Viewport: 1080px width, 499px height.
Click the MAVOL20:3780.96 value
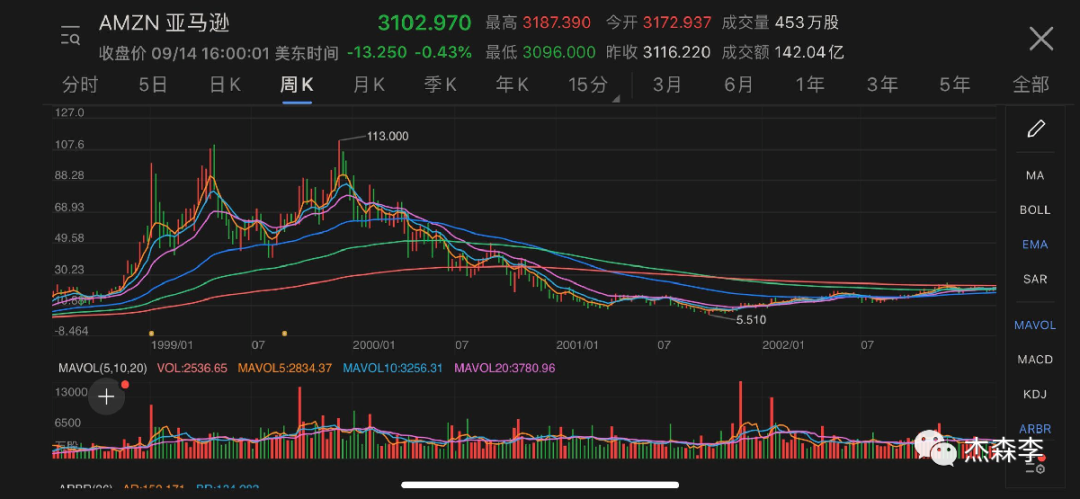tap(505, 369)
